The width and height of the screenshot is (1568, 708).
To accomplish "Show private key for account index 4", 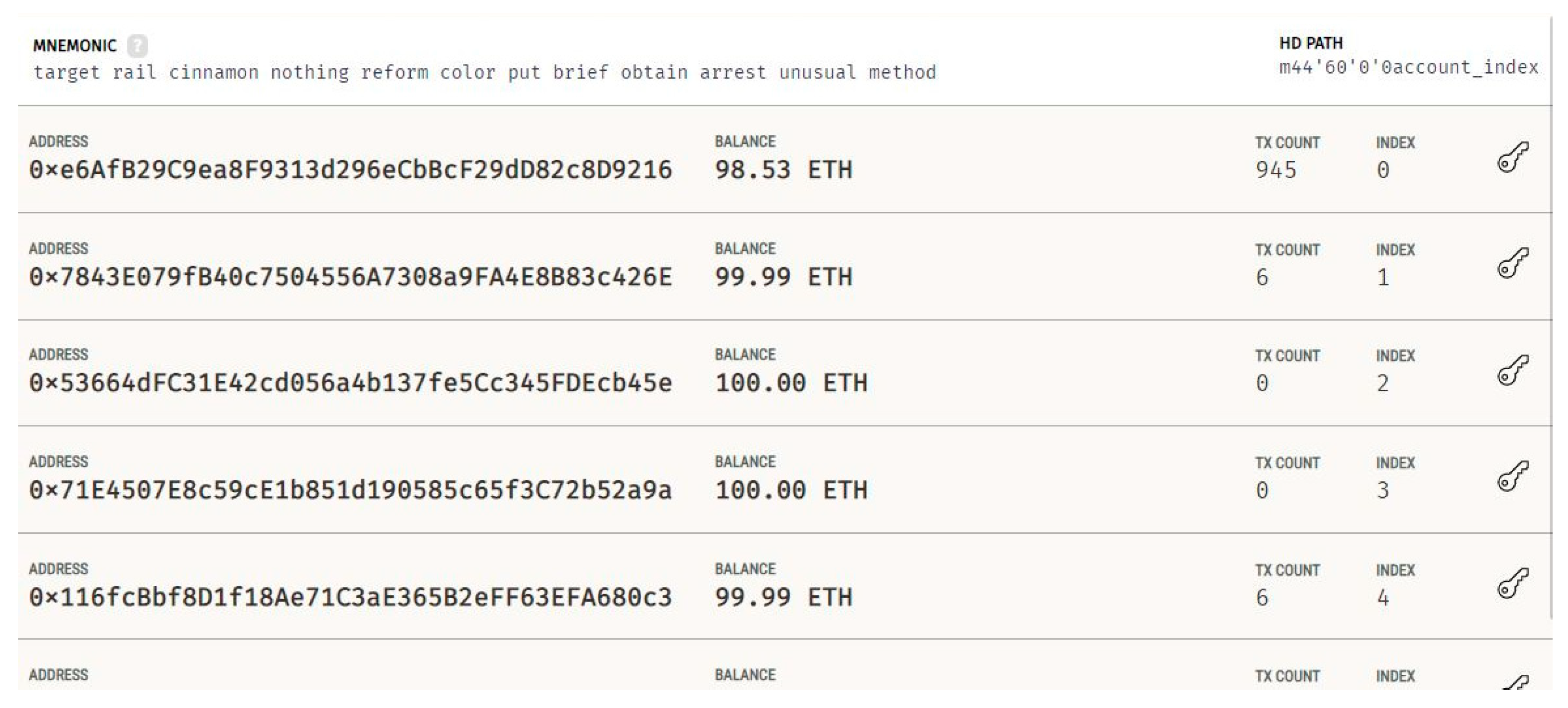I will [x=1513, y=584].
